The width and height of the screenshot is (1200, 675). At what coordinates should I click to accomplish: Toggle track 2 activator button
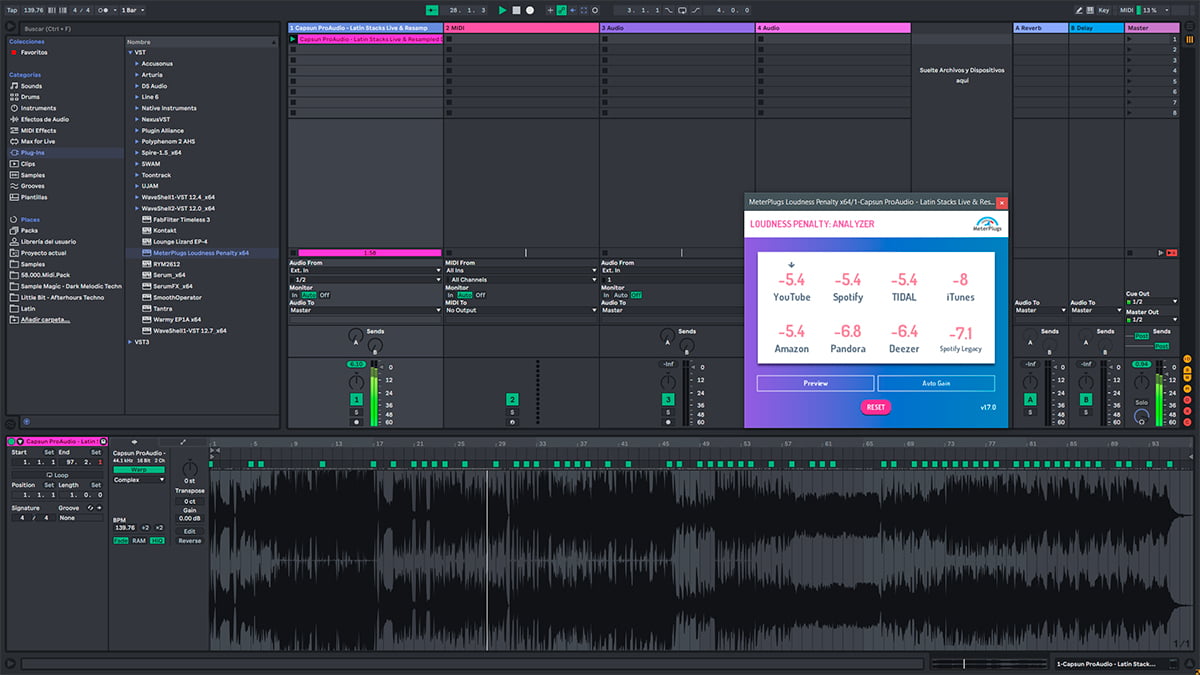click(512, 399)
